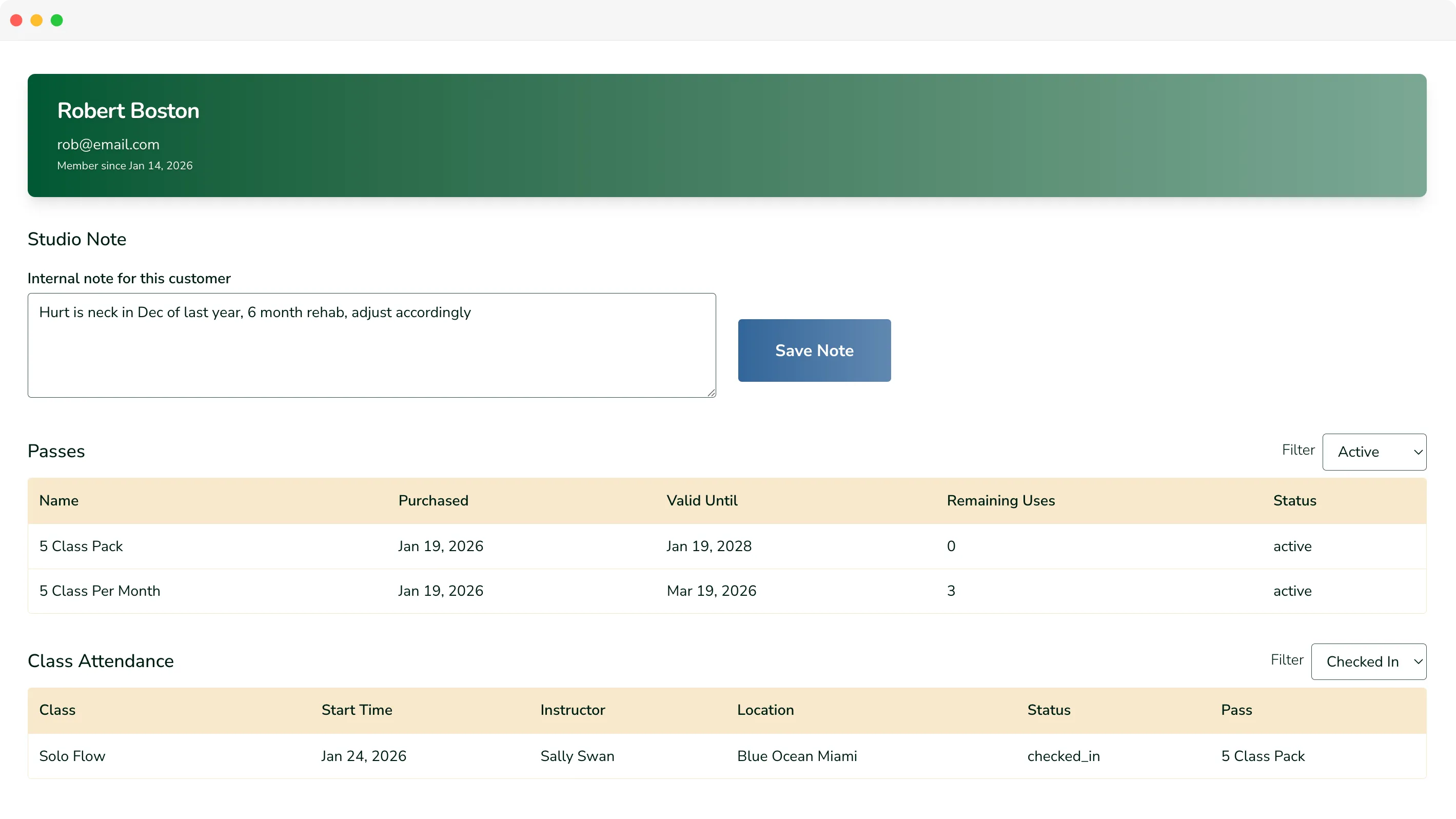Click the internal note text field
Image resolution: width=1456 pixels, height=819 pixels.
(x=371, y=345)
